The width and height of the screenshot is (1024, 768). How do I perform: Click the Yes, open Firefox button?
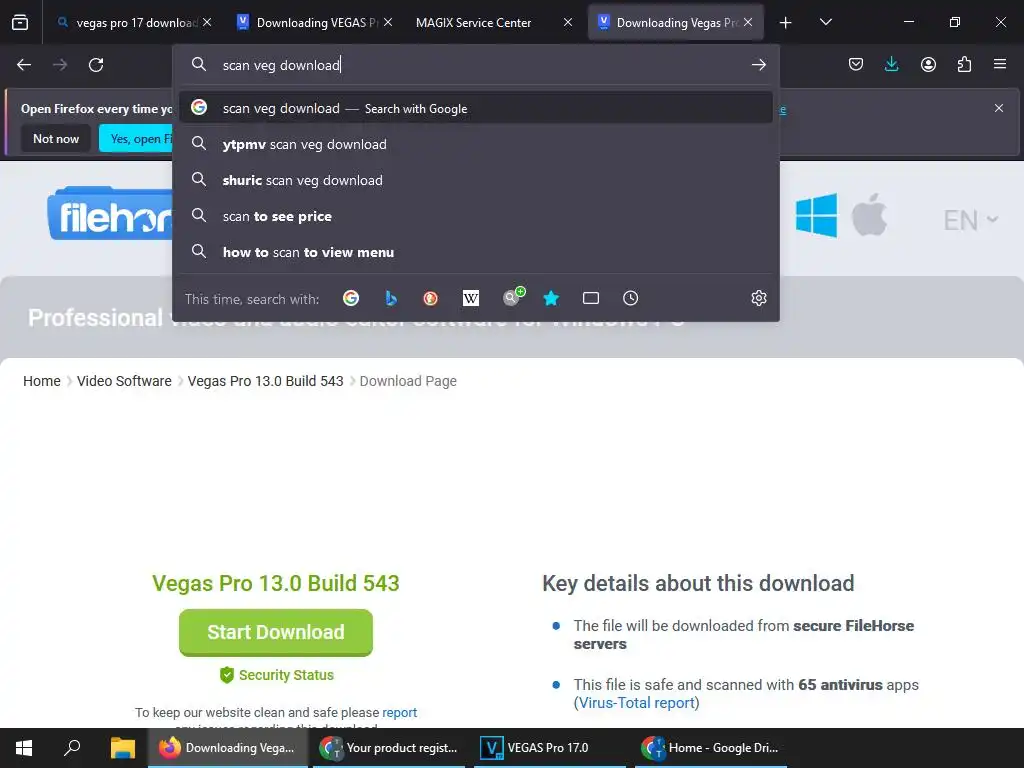pyautogui.click(x=136, y=138)
